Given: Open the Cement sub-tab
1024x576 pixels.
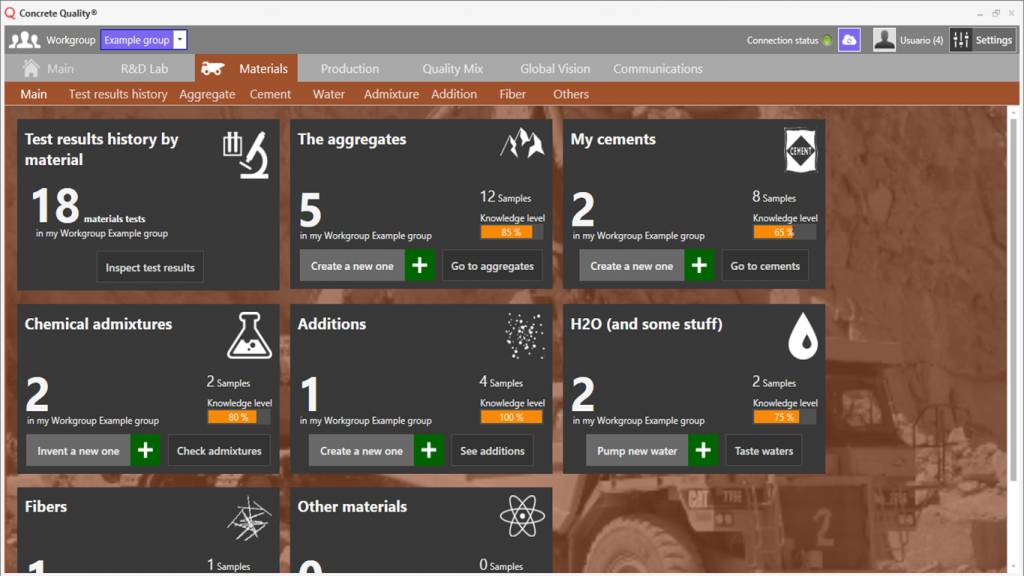Looking at the screenshot, I should pyautogui.click(x=270, y=93).
